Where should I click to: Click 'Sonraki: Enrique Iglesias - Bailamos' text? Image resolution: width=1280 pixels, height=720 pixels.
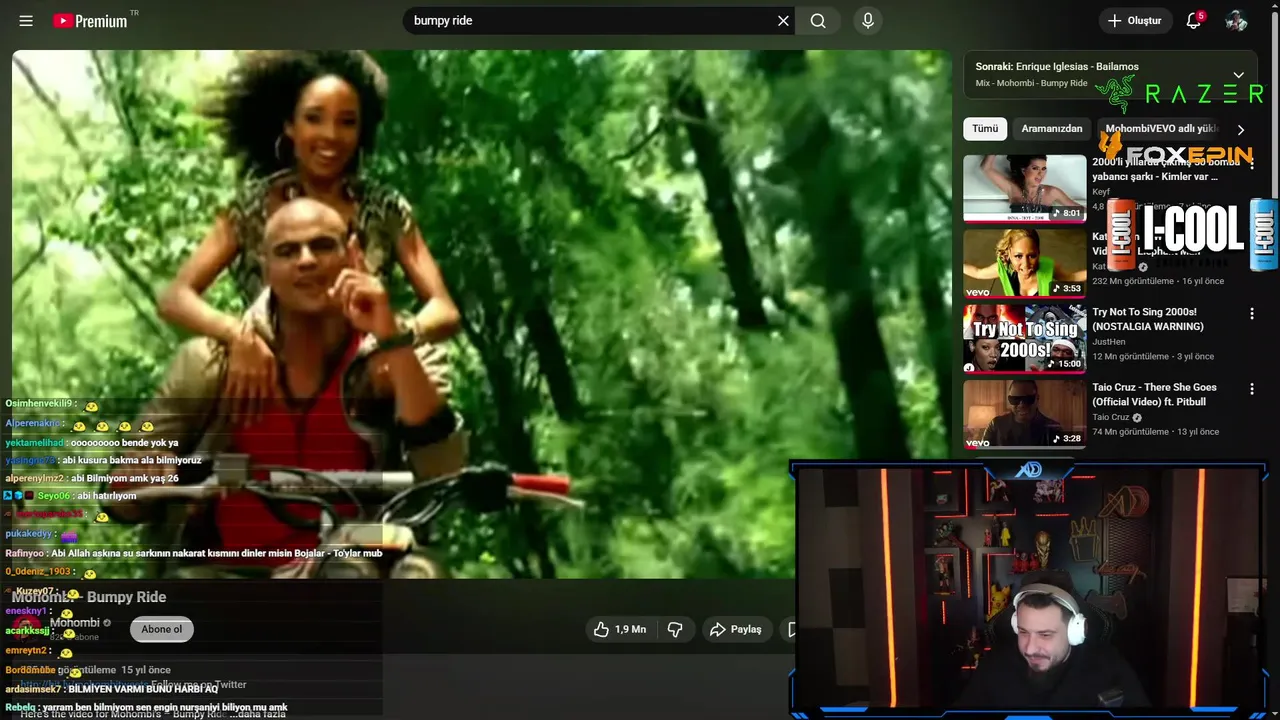click(1057, 67)
